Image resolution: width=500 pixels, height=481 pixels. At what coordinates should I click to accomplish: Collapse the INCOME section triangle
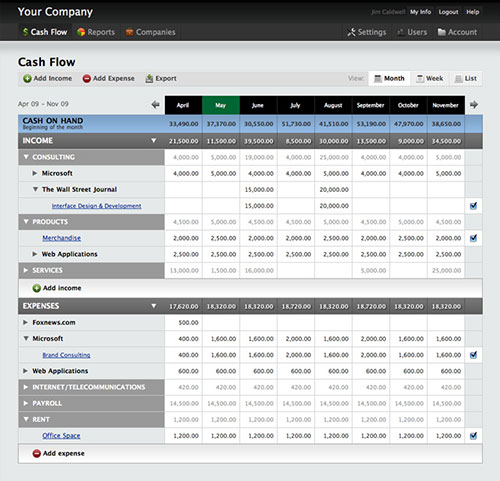click(x=153, y=141)
